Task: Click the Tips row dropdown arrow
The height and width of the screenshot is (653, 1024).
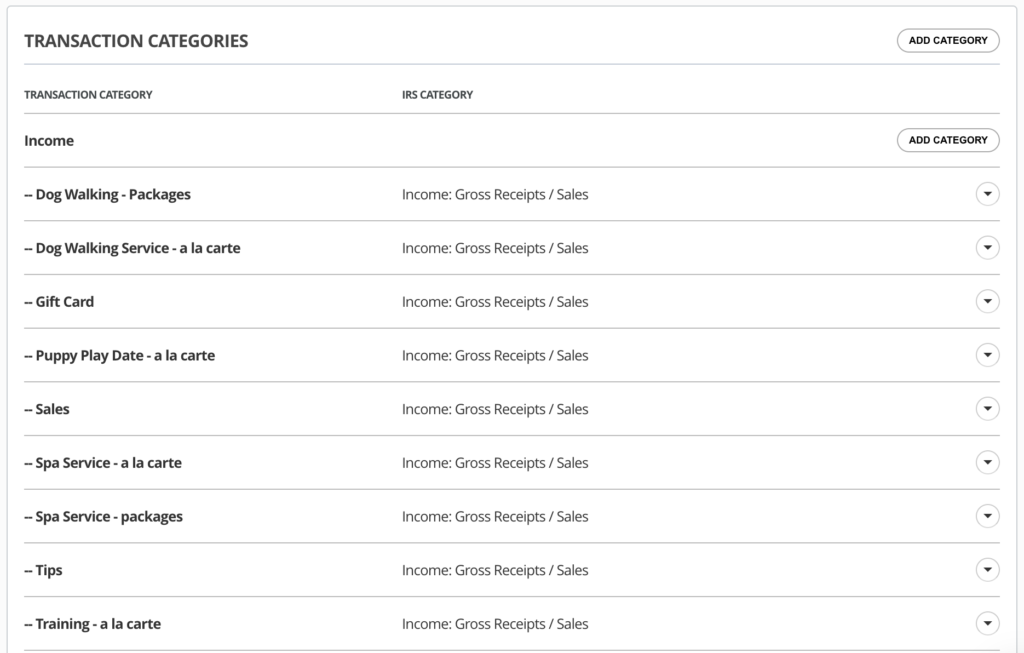Action: point(987,570)
